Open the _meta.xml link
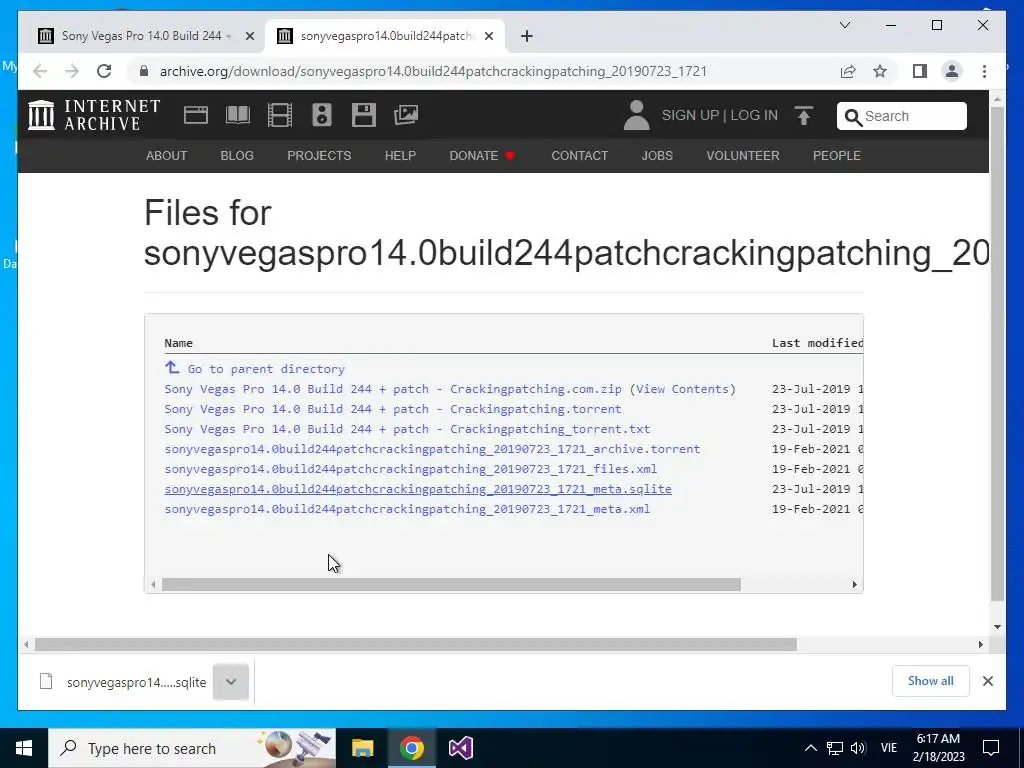The width and height of the screenshot is (1024, 768). pos(408,509)
